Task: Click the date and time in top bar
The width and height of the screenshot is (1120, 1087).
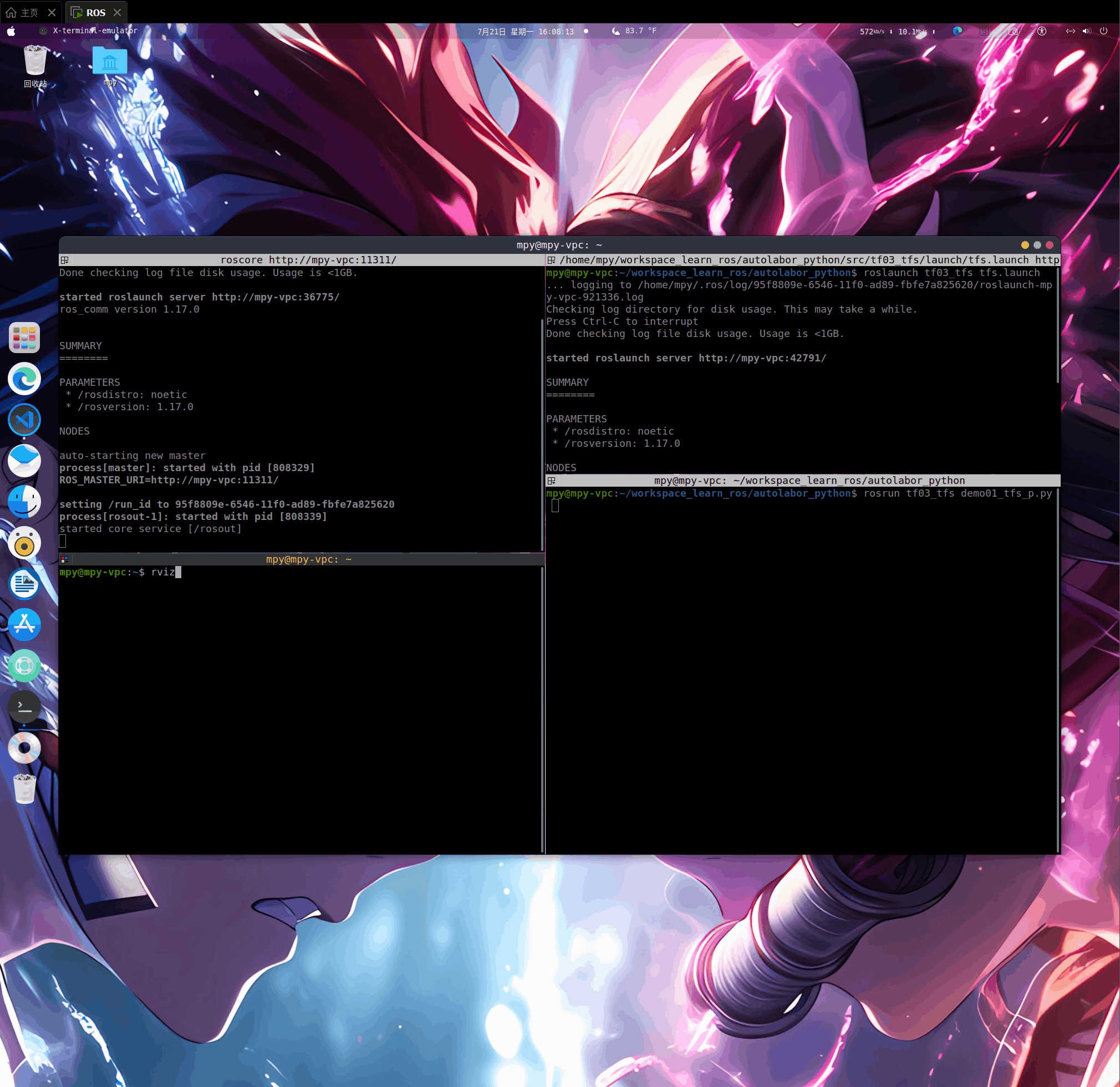Action: [525, 32]
